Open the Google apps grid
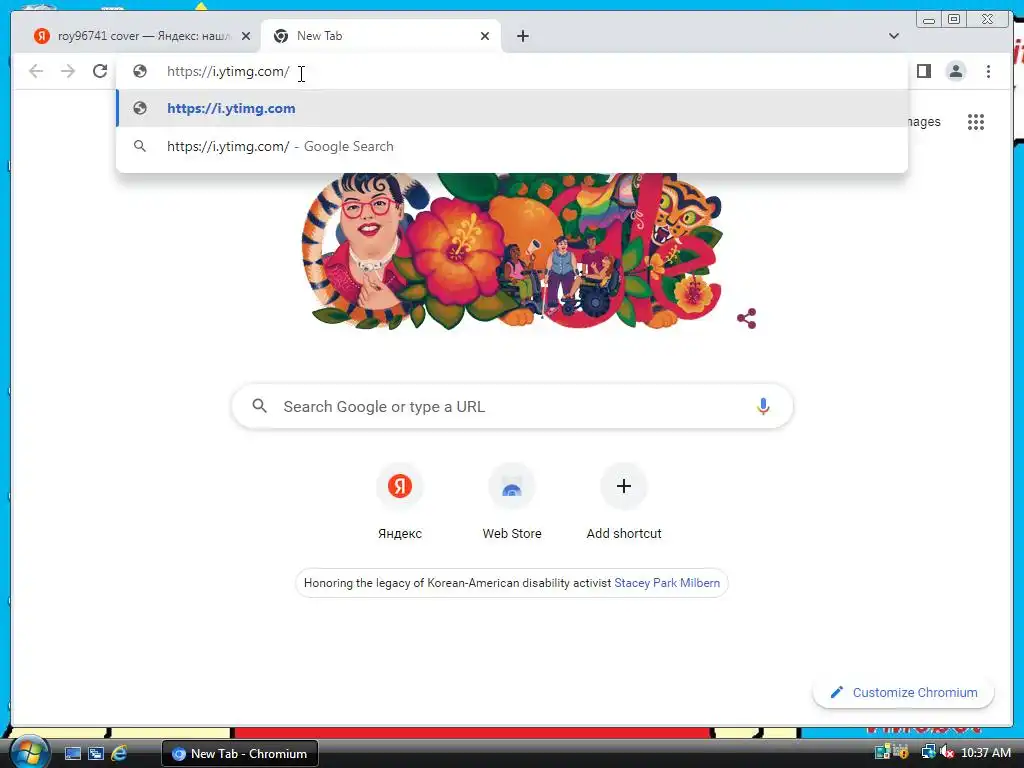1024x768 pixels. pyautogui.click(x=976, y=121)
